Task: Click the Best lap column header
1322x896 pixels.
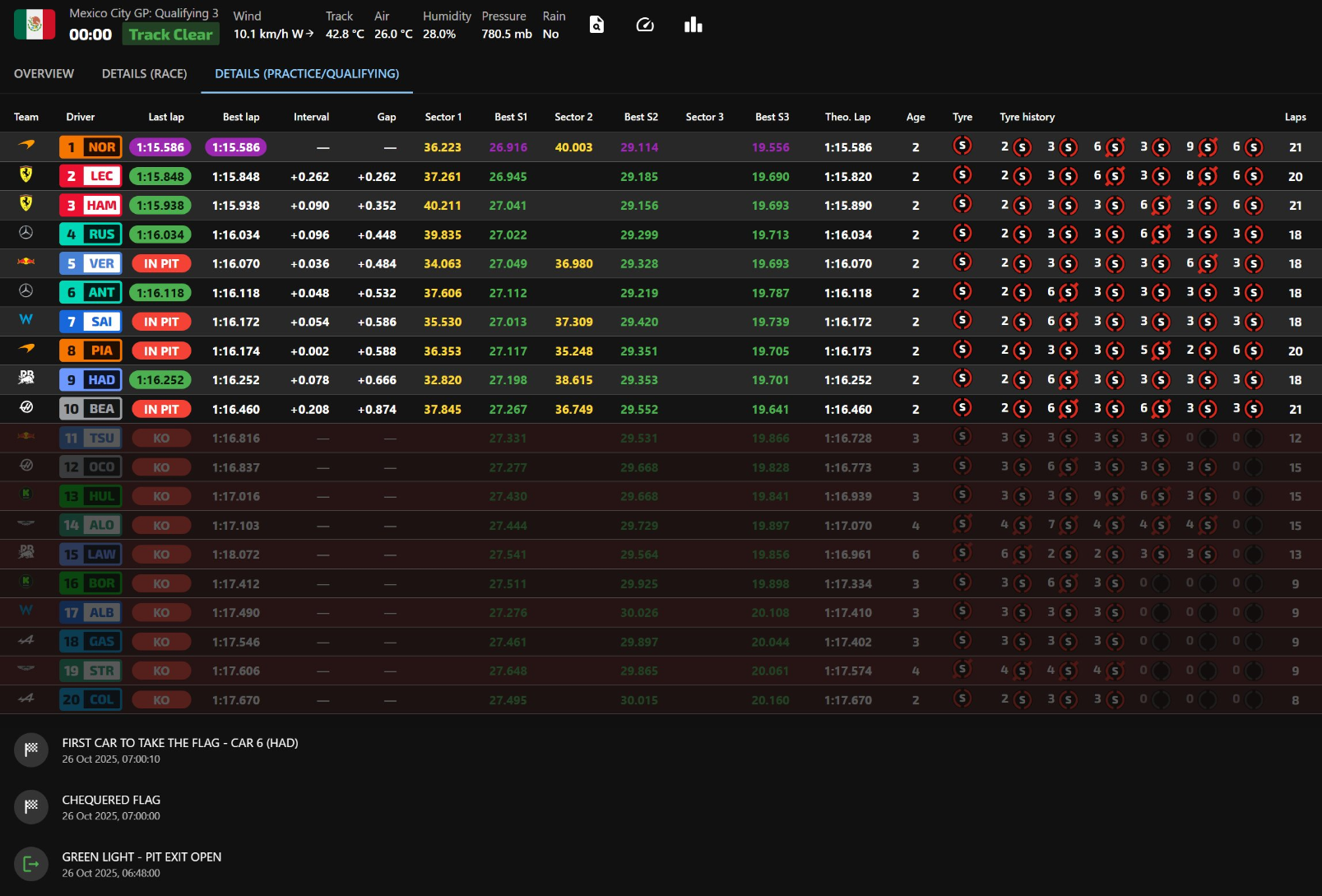Action: click(241, 117)
